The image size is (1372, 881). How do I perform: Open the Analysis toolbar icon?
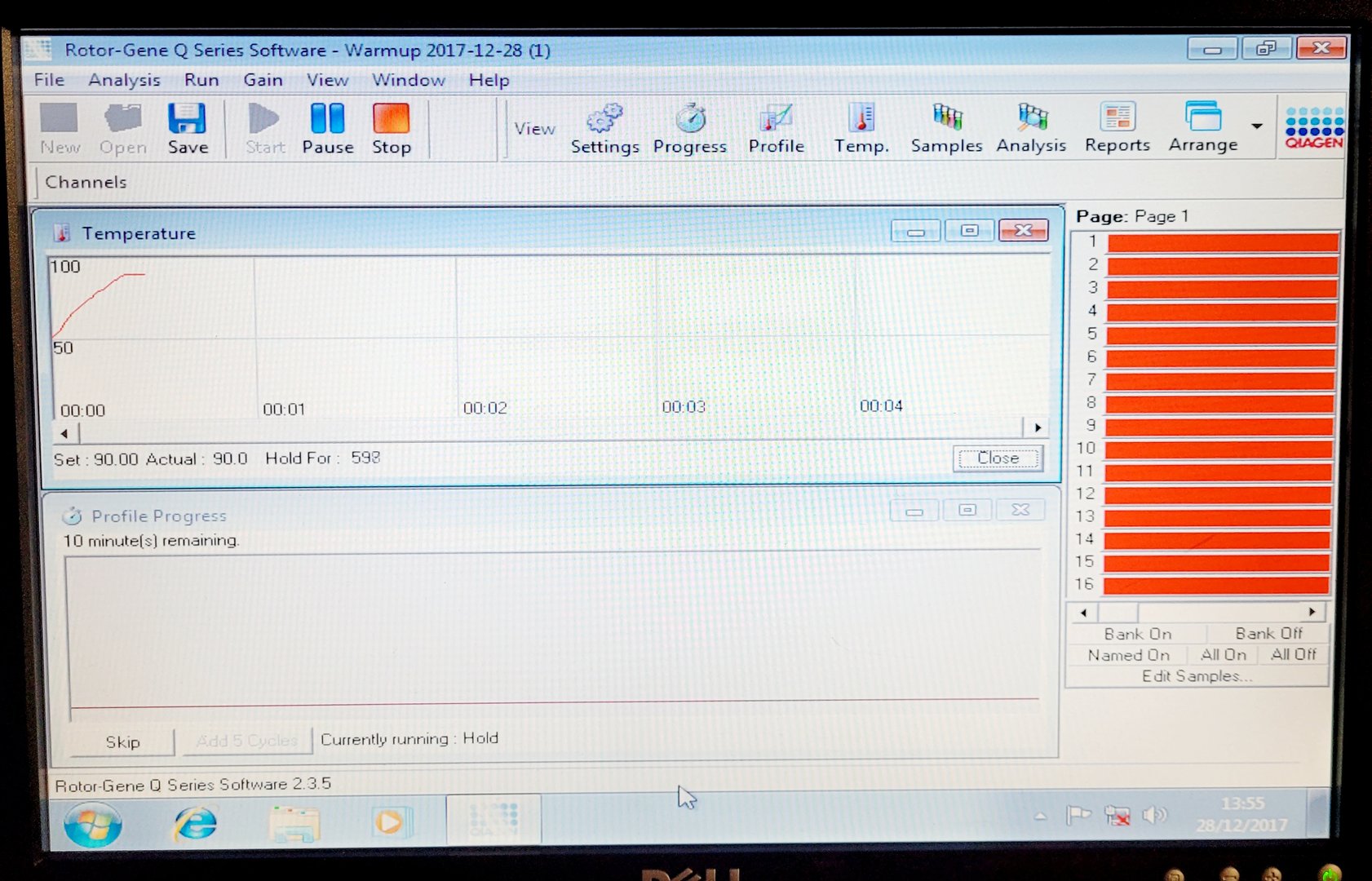pyautogui.click(x=1031, y=128)
